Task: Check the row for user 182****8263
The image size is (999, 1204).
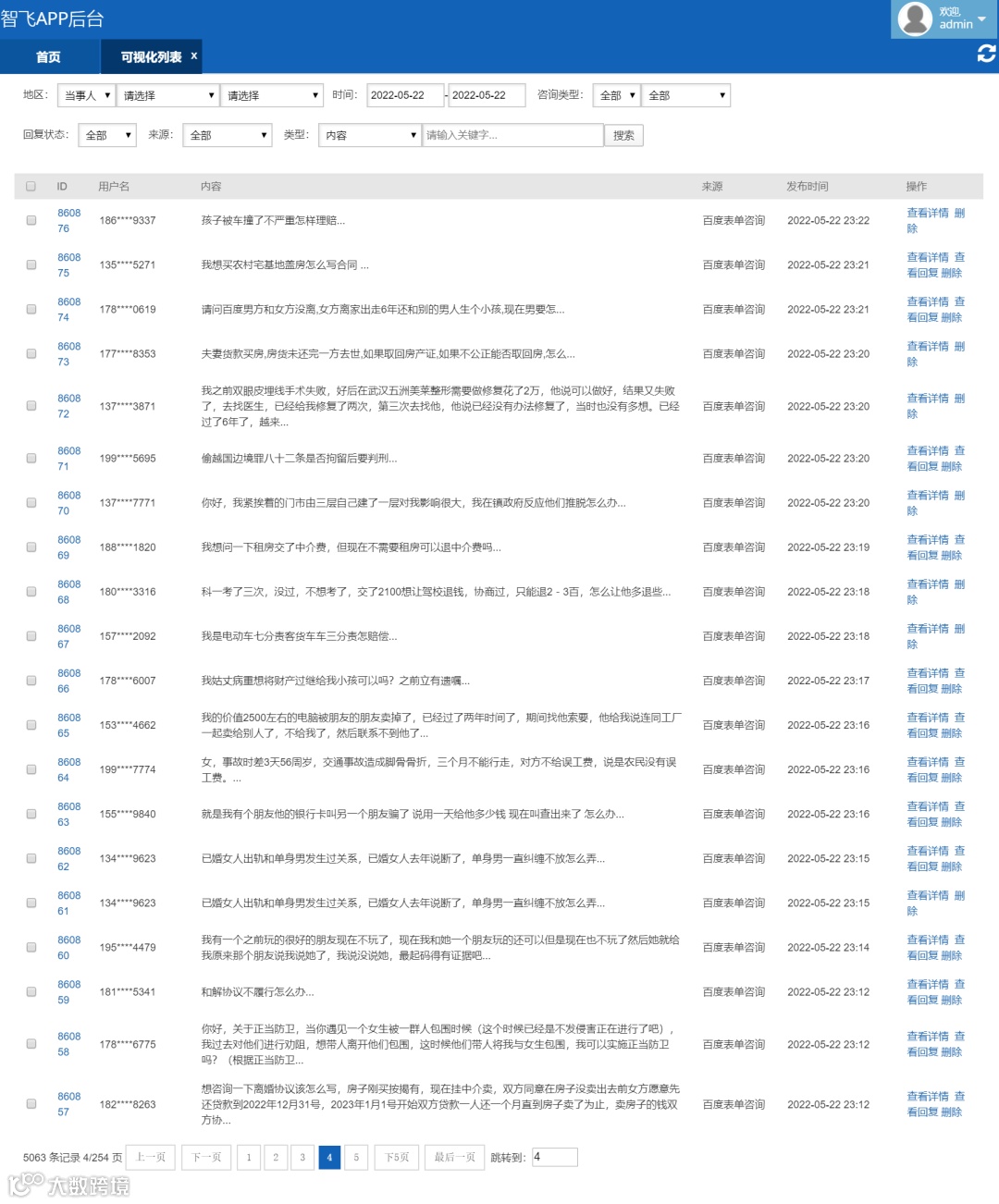Action: [x=31, y=1104]
